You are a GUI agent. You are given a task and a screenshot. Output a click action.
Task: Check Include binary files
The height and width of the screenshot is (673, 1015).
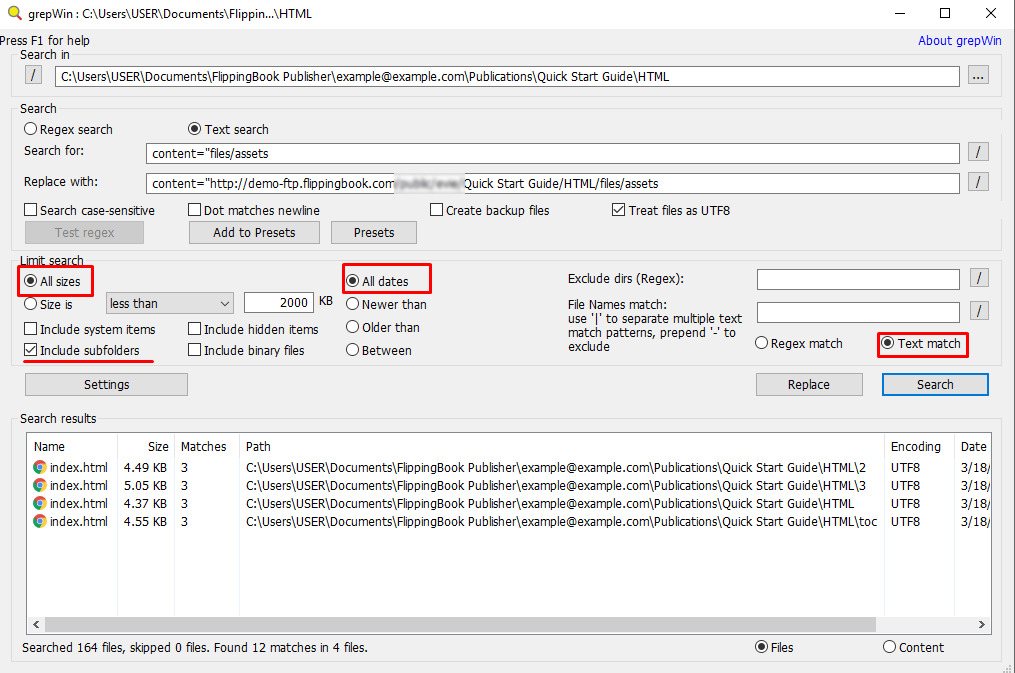[194, 350]
